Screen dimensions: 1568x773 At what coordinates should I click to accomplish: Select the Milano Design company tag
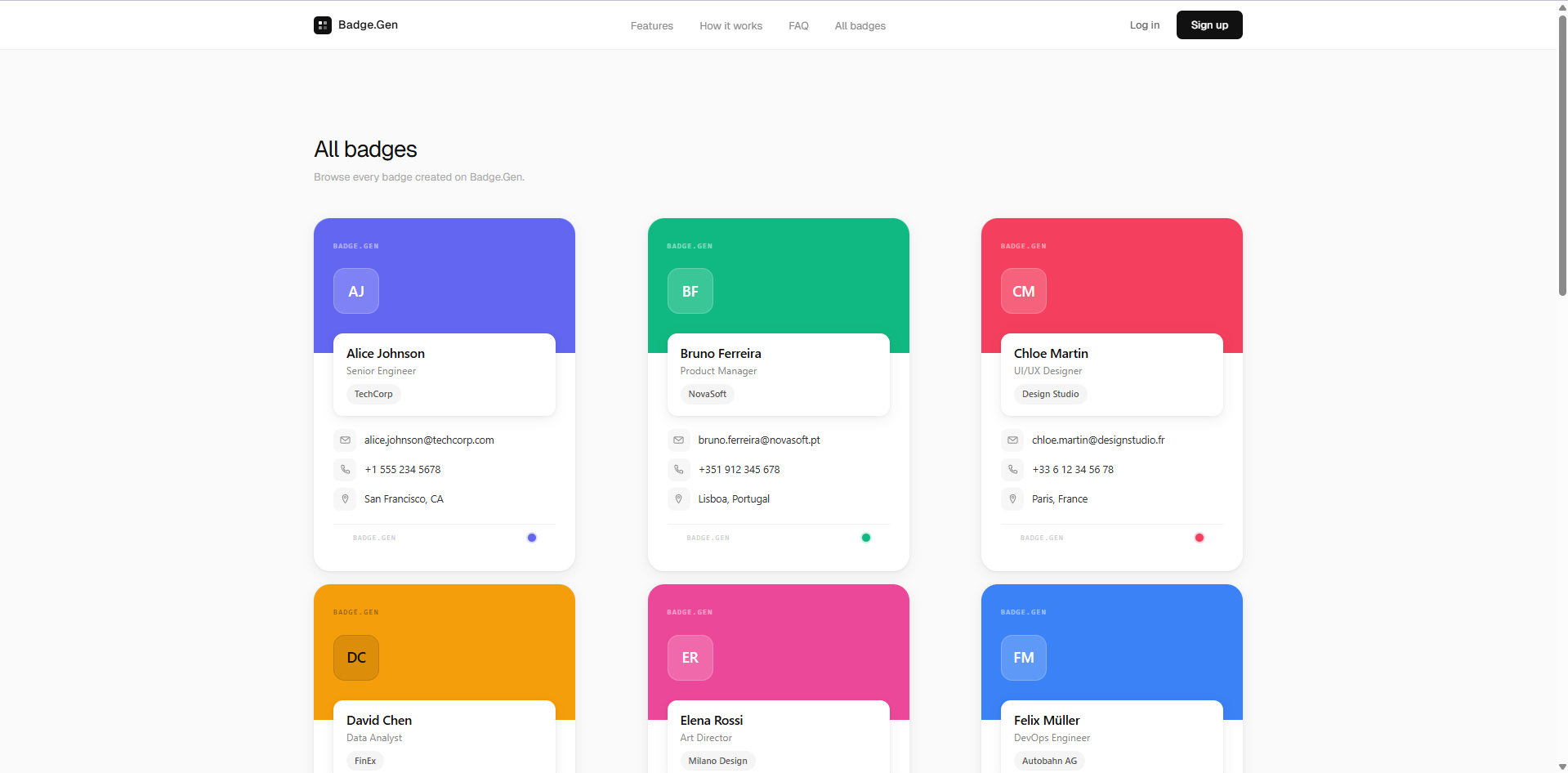tap(718, 761)
